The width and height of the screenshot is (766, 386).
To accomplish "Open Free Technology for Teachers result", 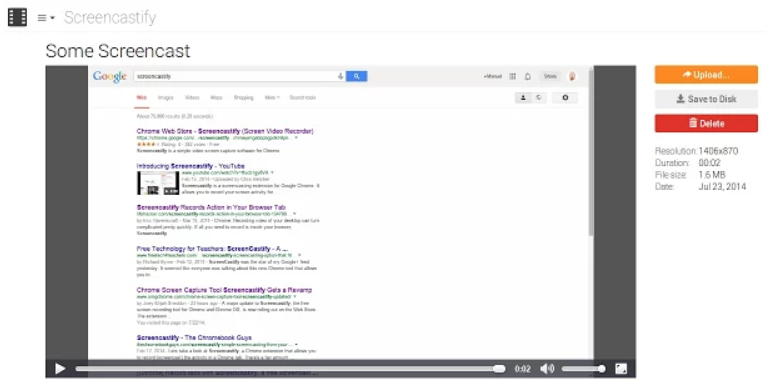I will (x=212, y=249).
